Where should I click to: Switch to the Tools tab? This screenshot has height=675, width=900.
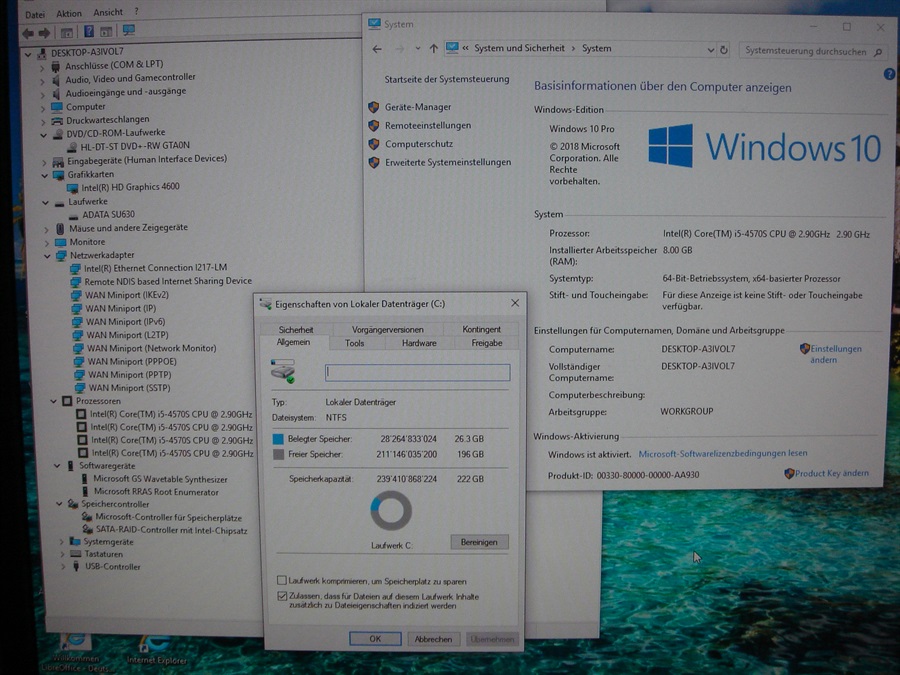pos(355,343)
